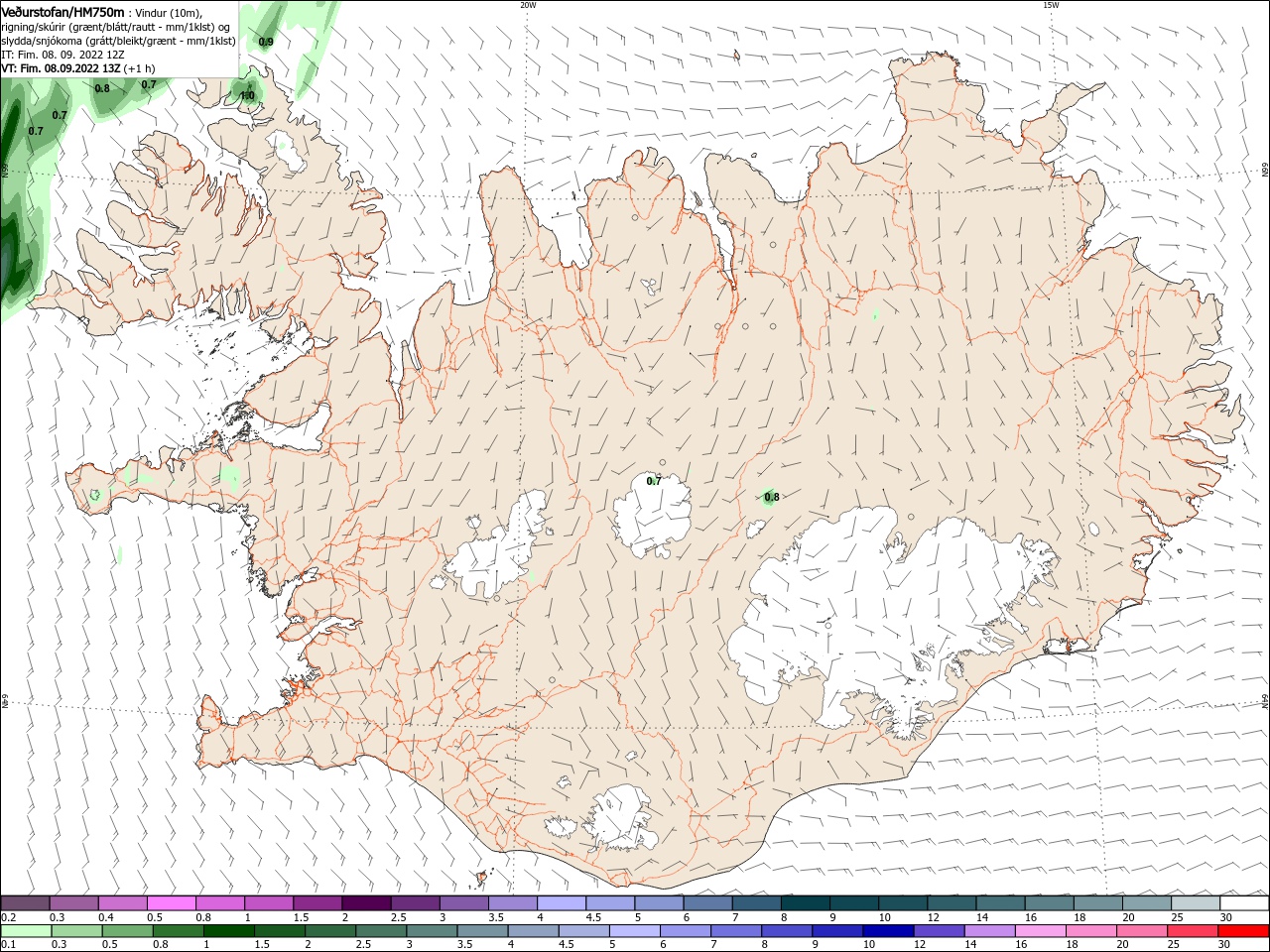The height and width of the screenshot is (952, 1270).
Task: Pick the 0.8 swatch in the lower legend row
Action: 178,931
